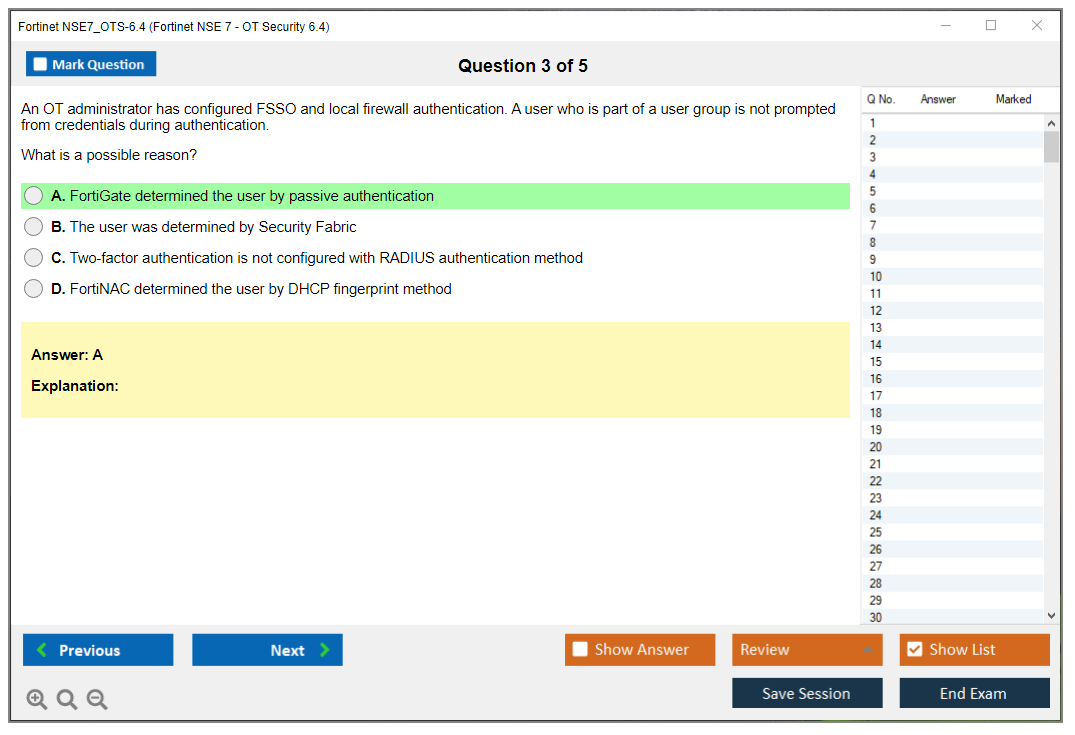
Task: Select answer A FortiGate passive authentication
Action: (34, 196)
